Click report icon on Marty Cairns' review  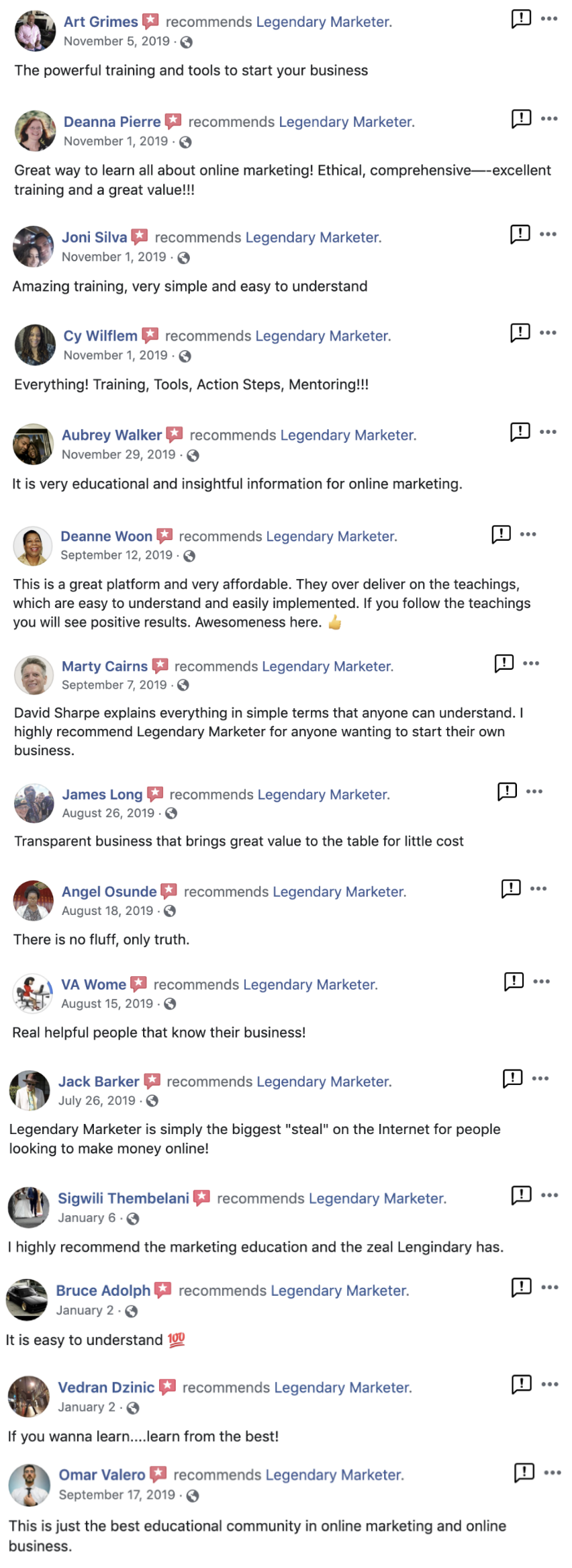coord(504,663)
